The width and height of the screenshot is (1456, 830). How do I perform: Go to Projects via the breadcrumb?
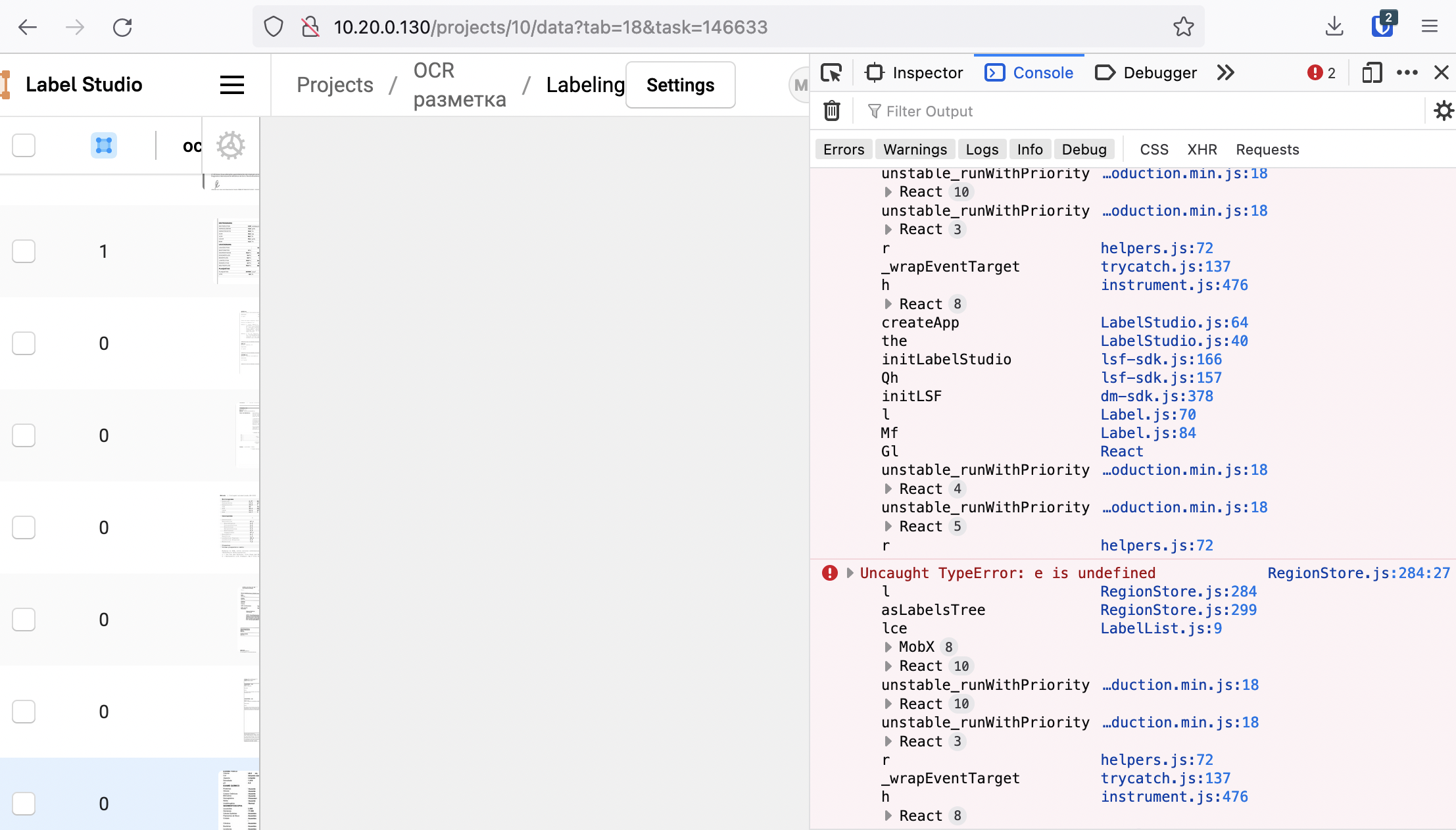(334, 84)
